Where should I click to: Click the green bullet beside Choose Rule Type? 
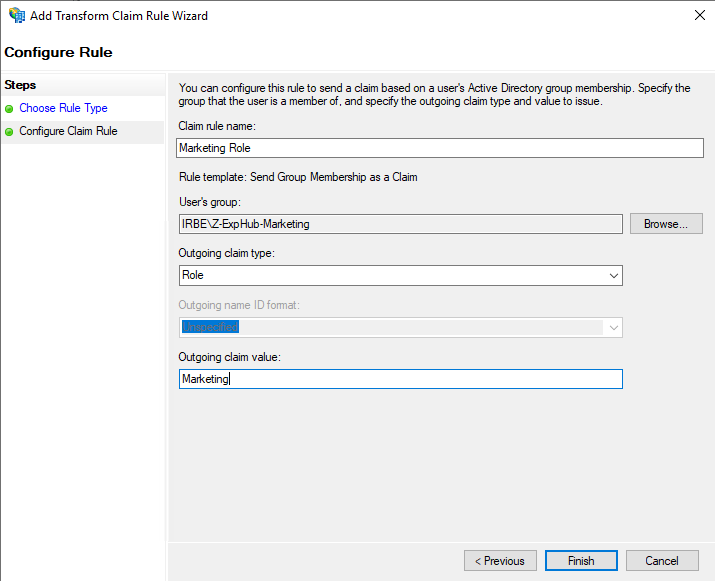[9, 109]
